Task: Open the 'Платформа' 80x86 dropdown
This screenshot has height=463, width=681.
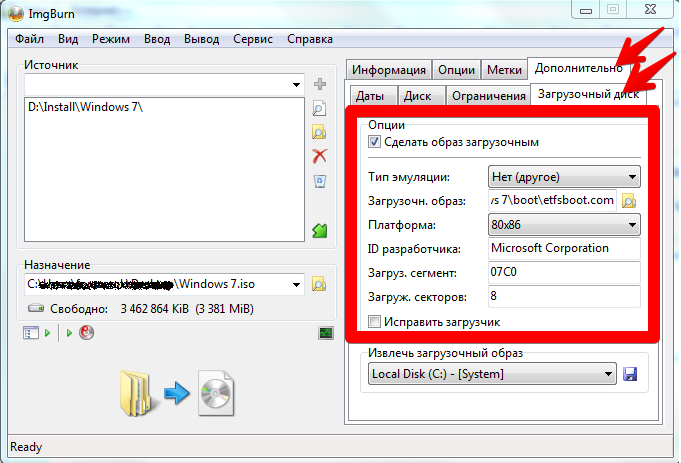Action: tap(564, 225)
